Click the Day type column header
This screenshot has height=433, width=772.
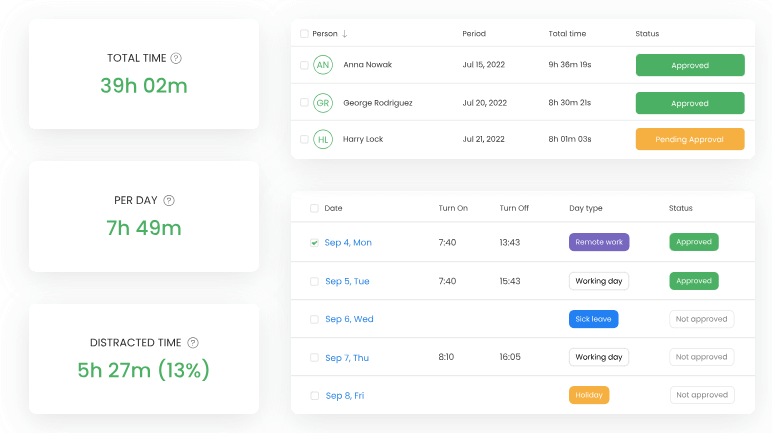click(x=586, y=208)
